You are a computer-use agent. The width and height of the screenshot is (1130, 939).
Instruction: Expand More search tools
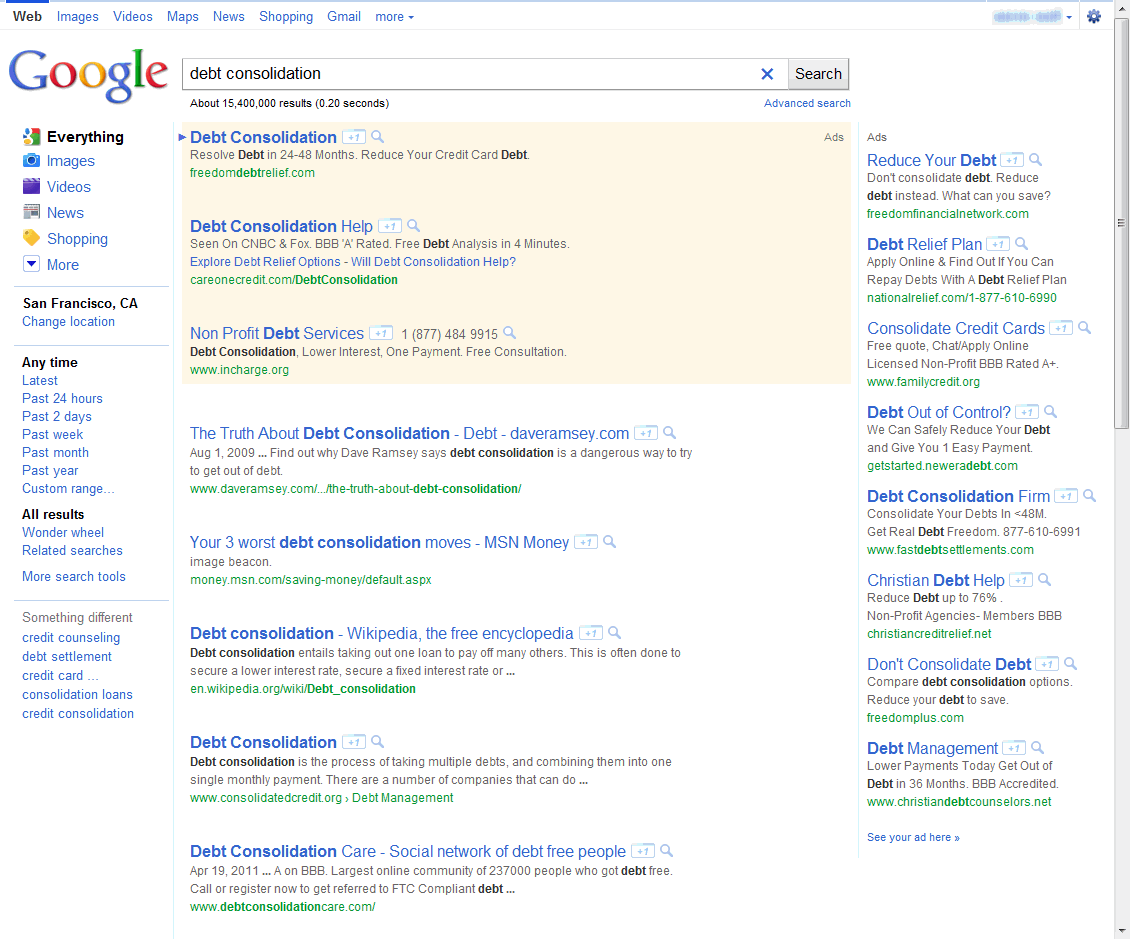click(x=74, y=577)
